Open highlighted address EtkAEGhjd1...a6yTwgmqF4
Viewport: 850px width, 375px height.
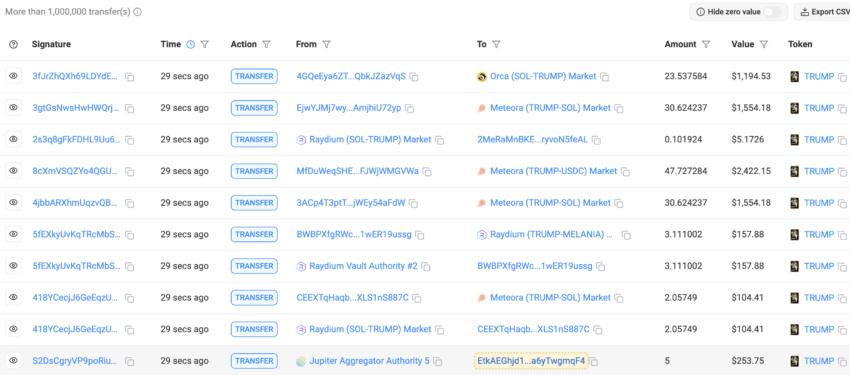coord(531,361)
